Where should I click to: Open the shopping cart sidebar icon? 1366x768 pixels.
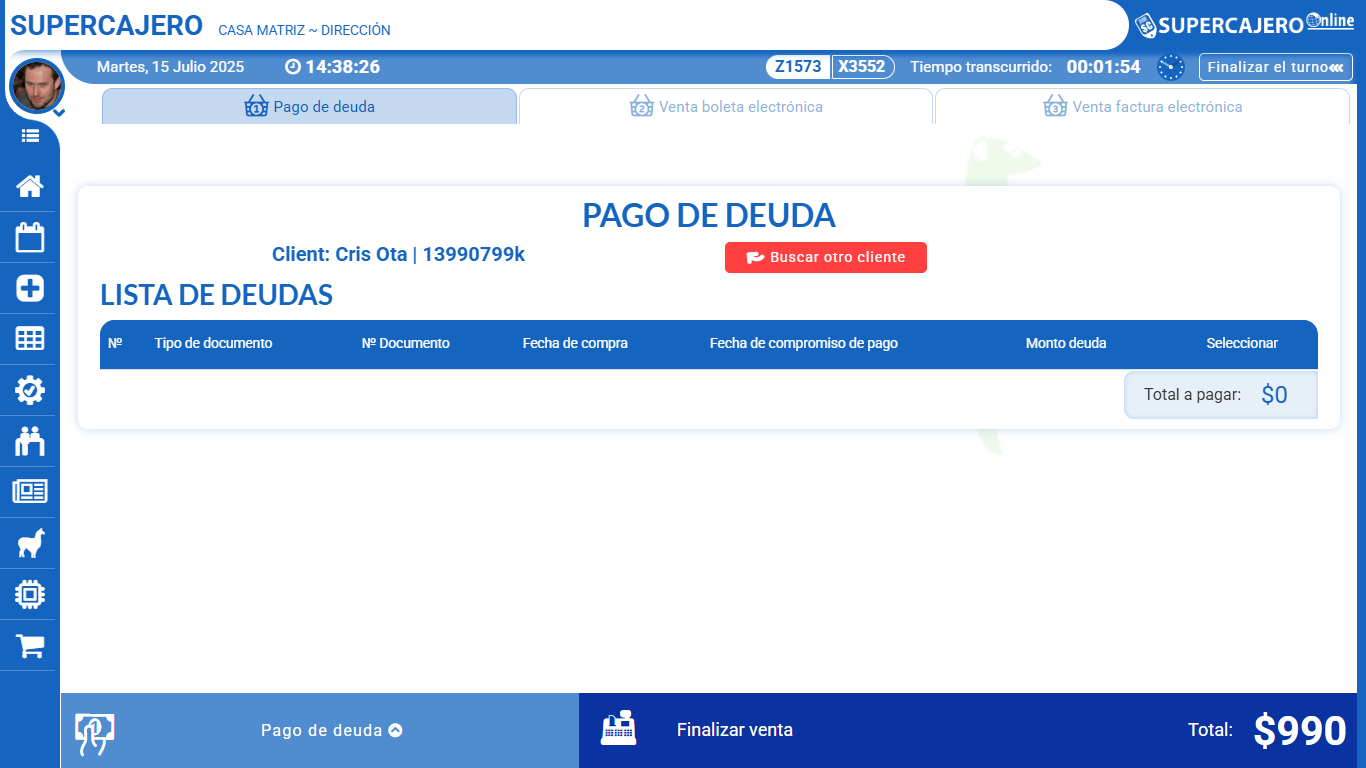30,646
